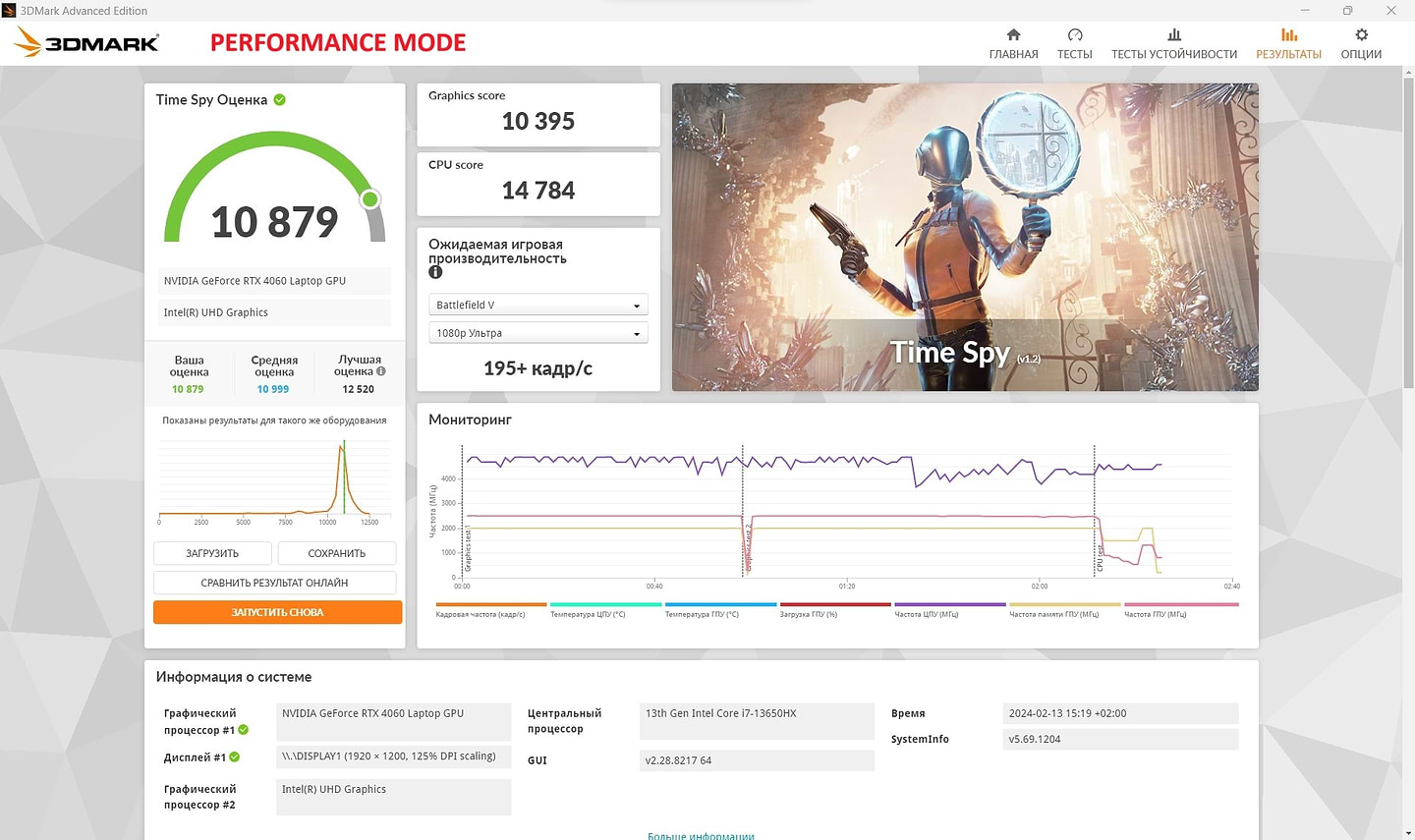
Task: Open the Battlefield V game dropdown
Action: click(x=538, y=306)
